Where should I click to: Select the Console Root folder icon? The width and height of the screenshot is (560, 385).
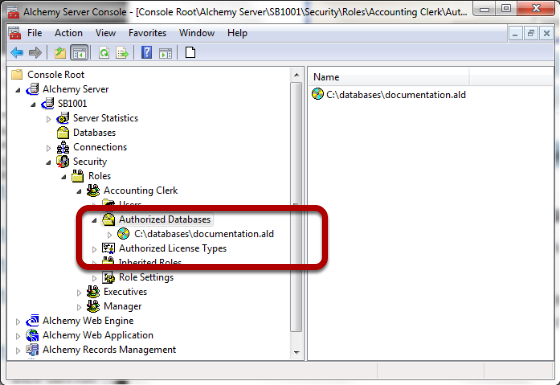tap(17, 74)
